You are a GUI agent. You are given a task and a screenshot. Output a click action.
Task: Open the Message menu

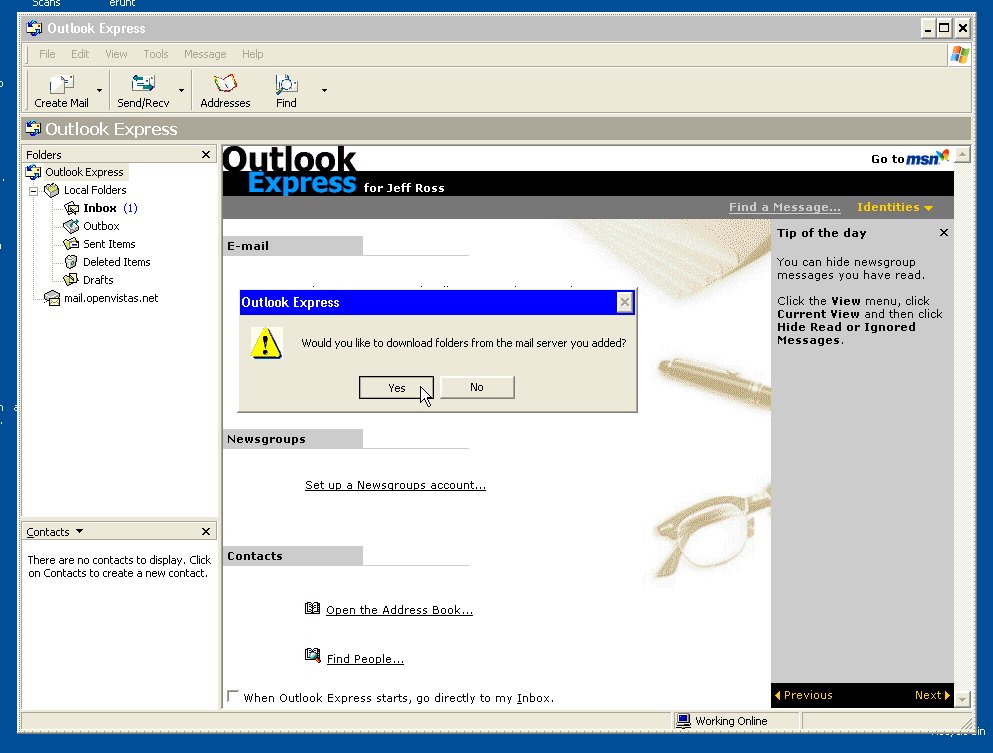click(205, 54)
